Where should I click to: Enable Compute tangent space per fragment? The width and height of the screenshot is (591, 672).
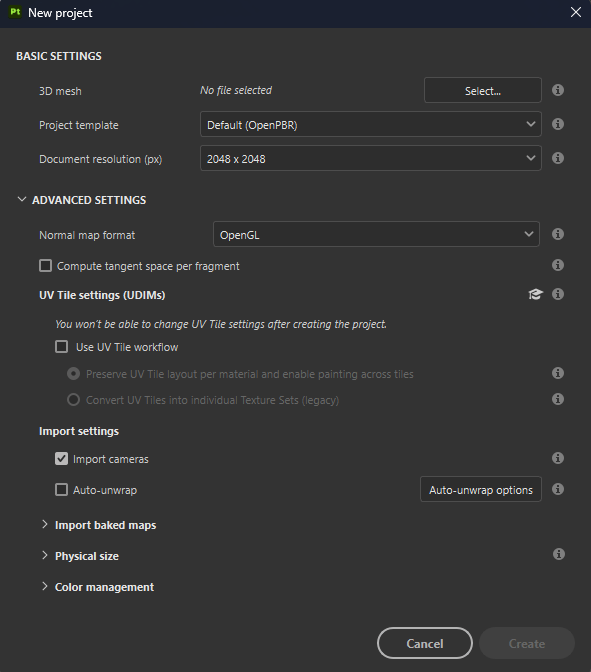pos(45,266)
